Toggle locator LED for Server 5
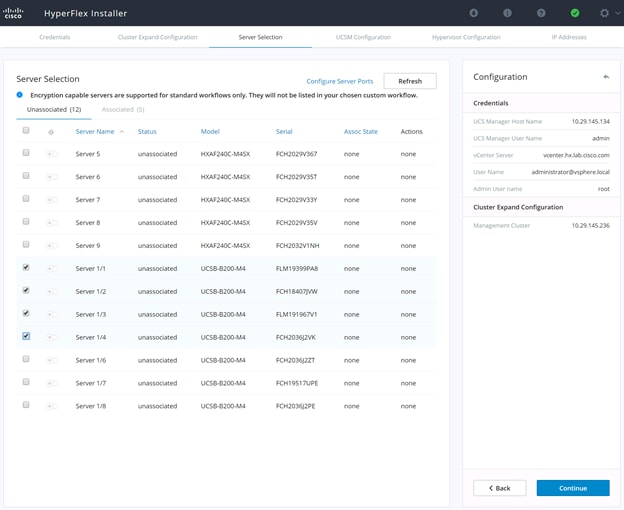The image size is (624, 510). click(x=52, y=154)
